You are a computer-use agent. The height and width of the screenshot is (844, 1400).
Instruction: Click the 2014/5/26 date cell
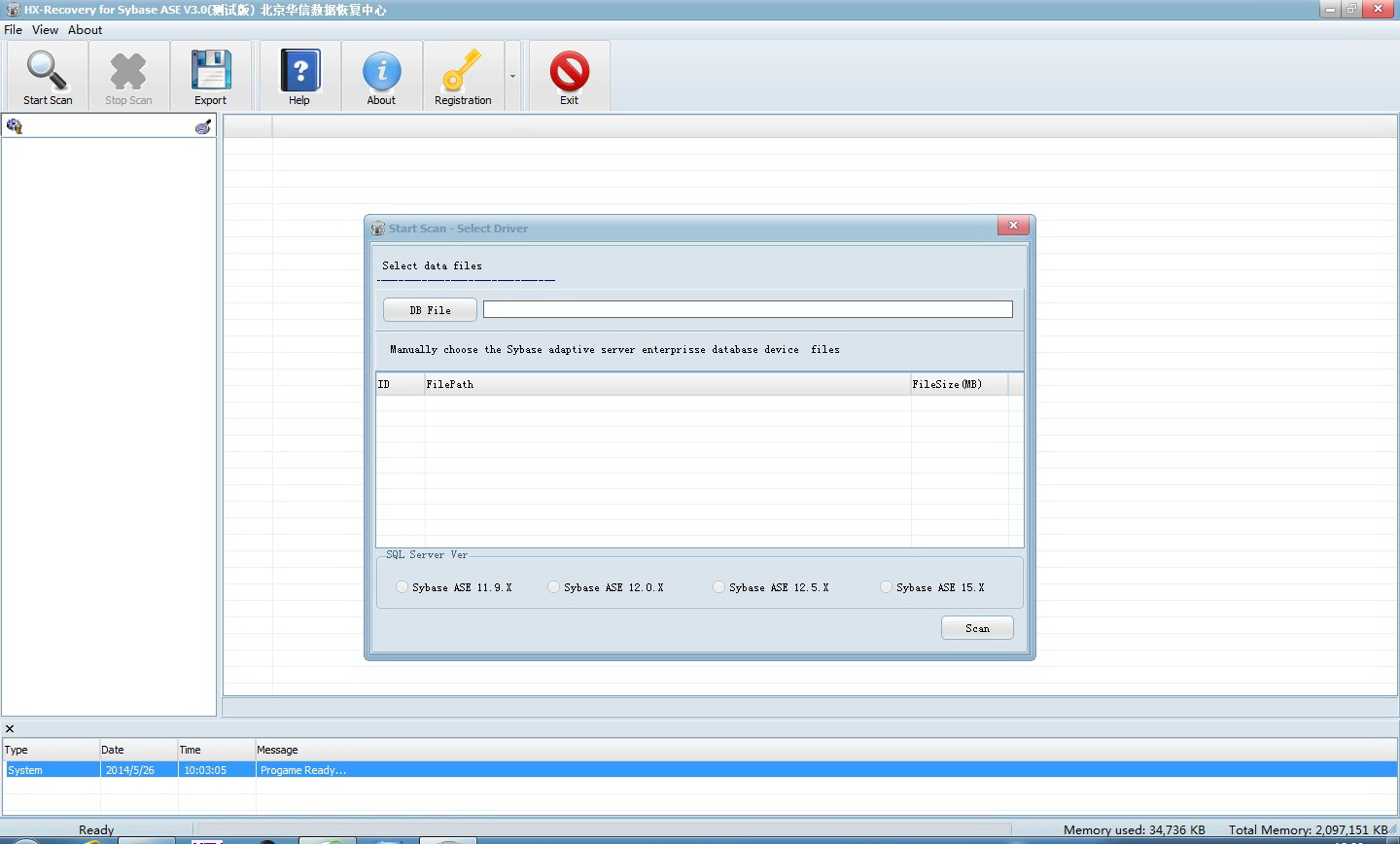[x=139, y=770]
